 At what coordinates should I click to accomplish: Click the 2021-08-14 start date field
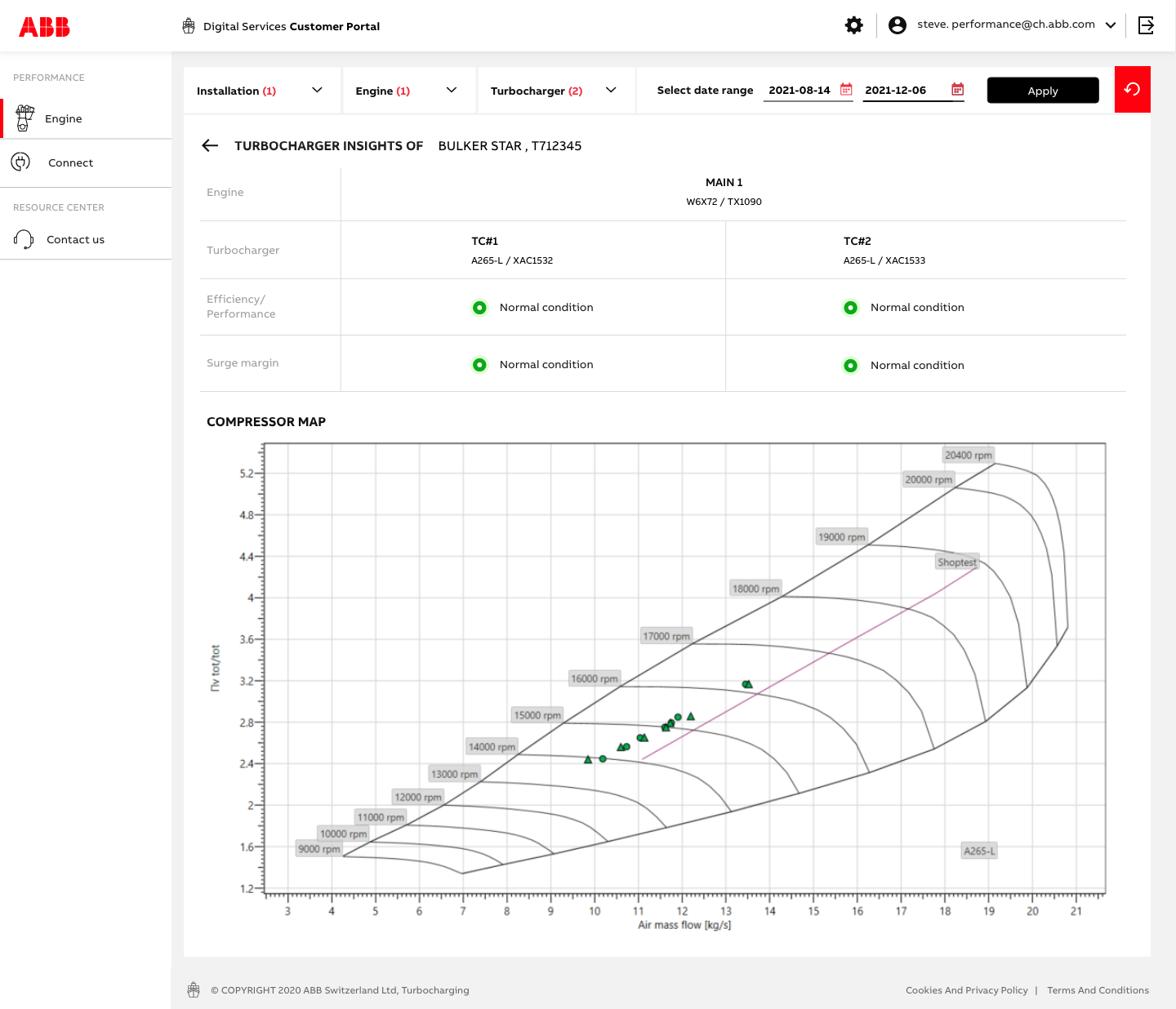(x=800, y=91)
